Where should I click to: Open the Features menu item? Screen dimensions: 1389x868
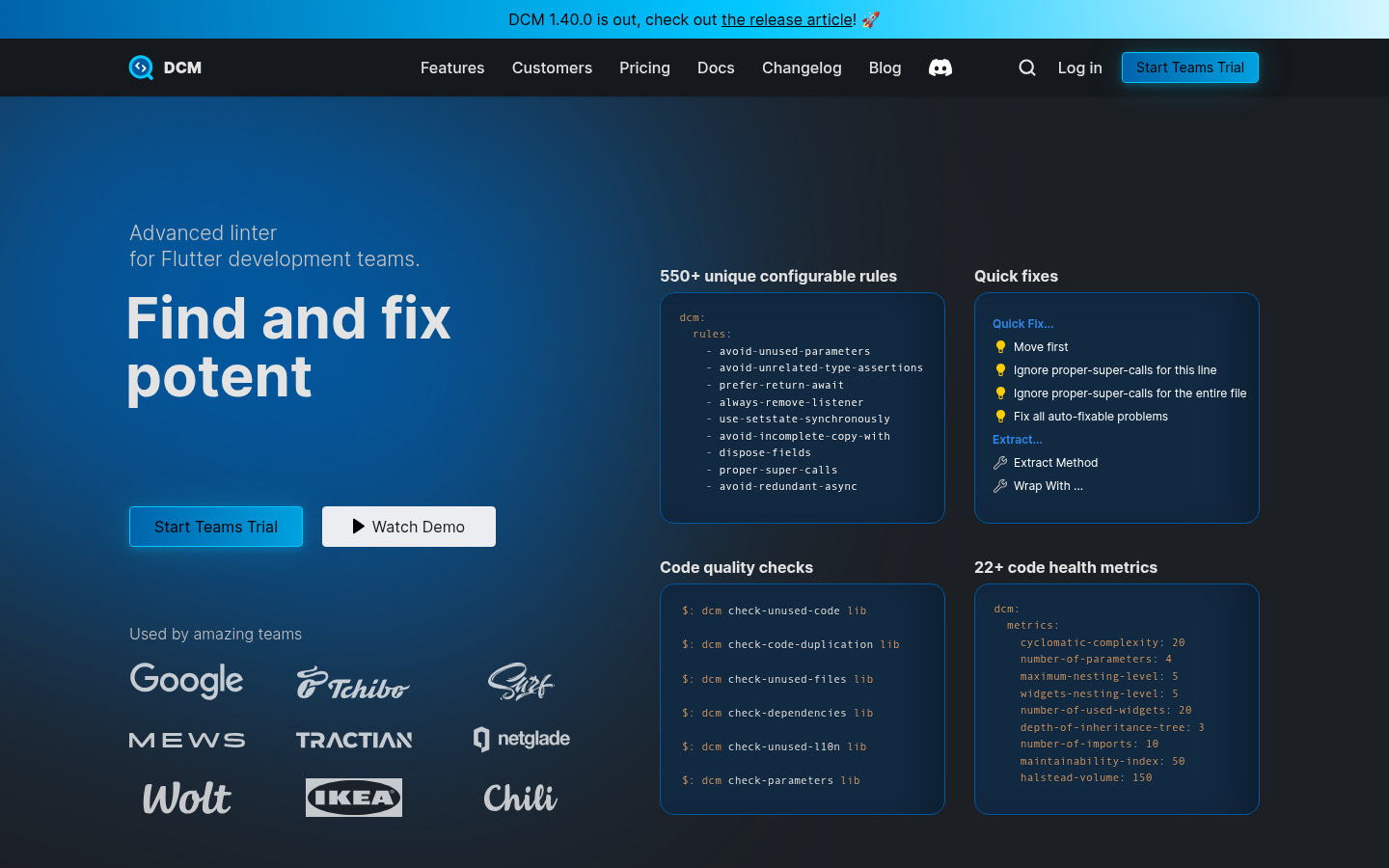(452, 68)
